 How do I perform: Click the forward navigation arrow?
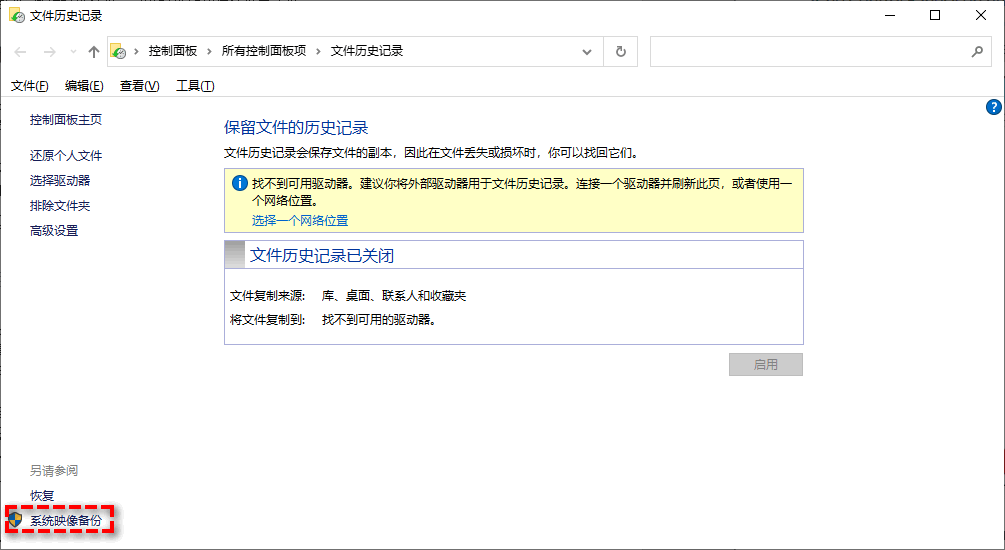pos(48,52)
